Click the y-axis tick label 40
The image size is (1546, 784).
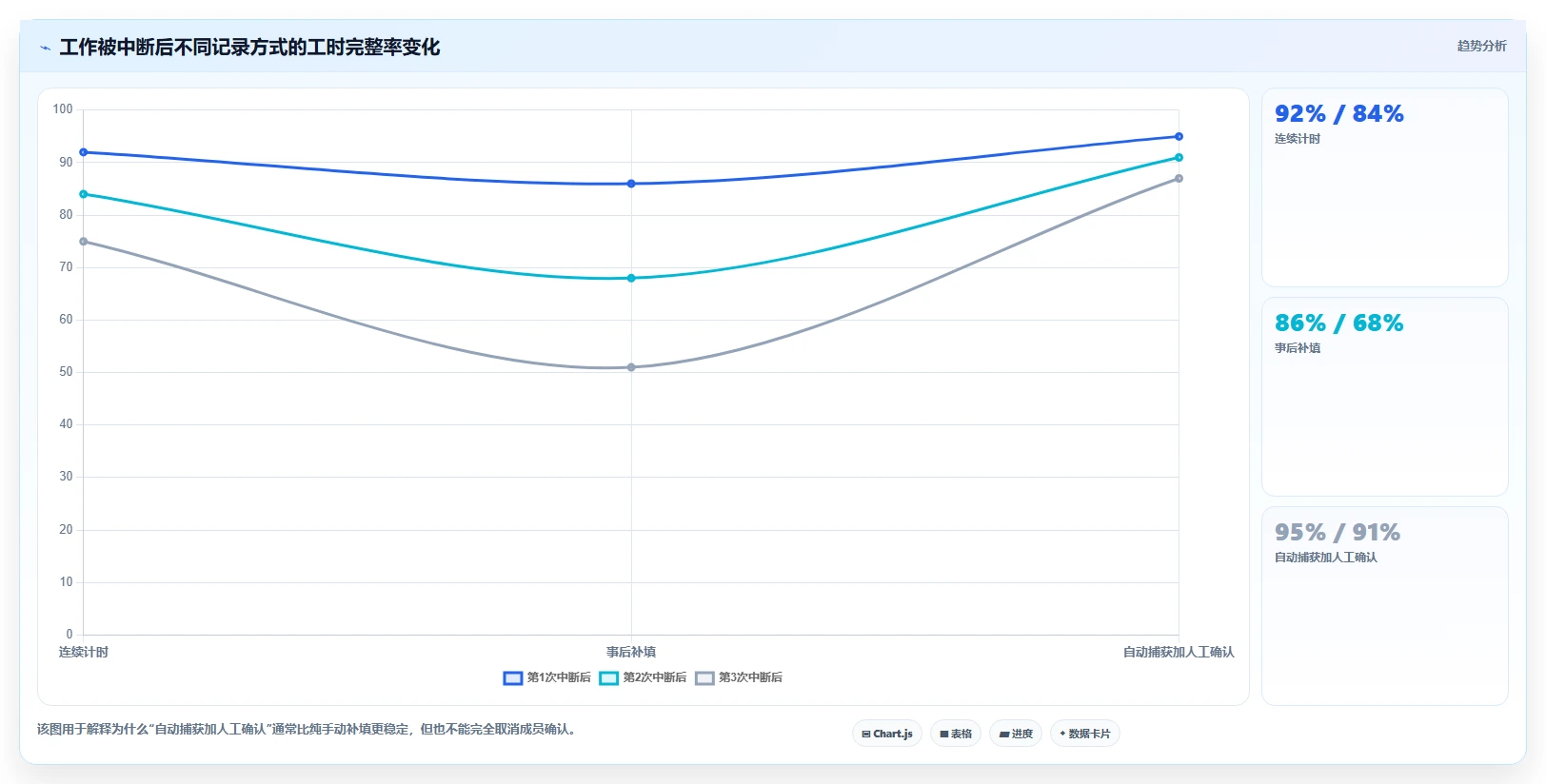pyautogui.click(x=66, y=424)
